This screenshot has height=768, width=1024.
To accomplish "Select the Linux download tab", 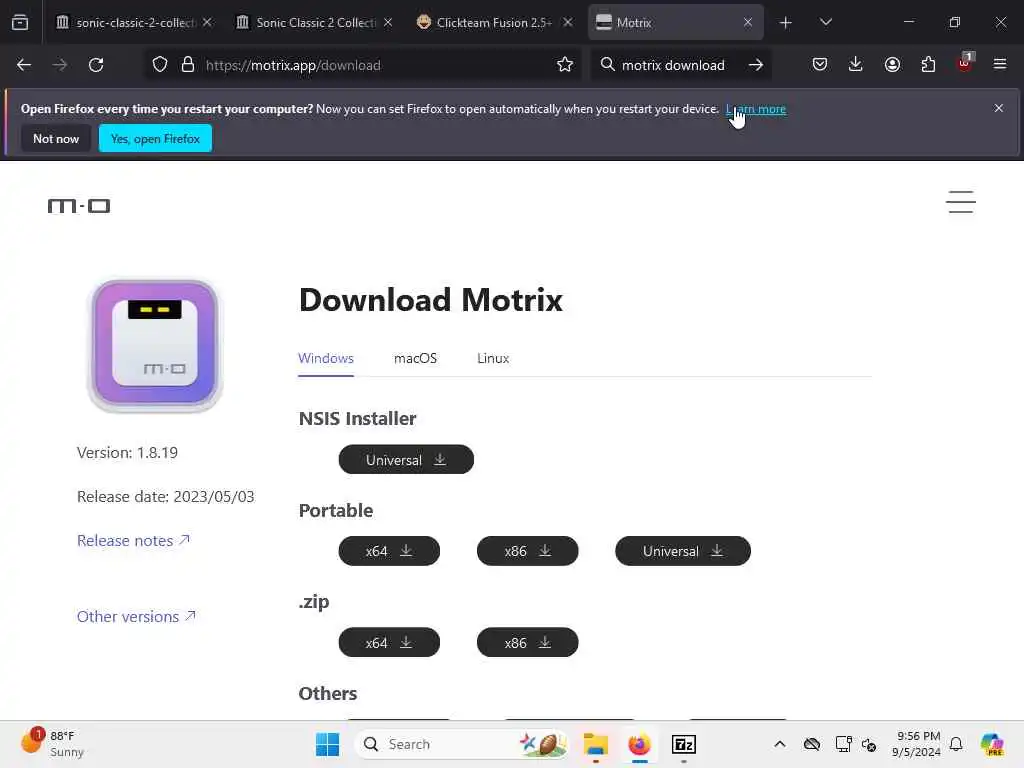I will click(x=493, y=358).
